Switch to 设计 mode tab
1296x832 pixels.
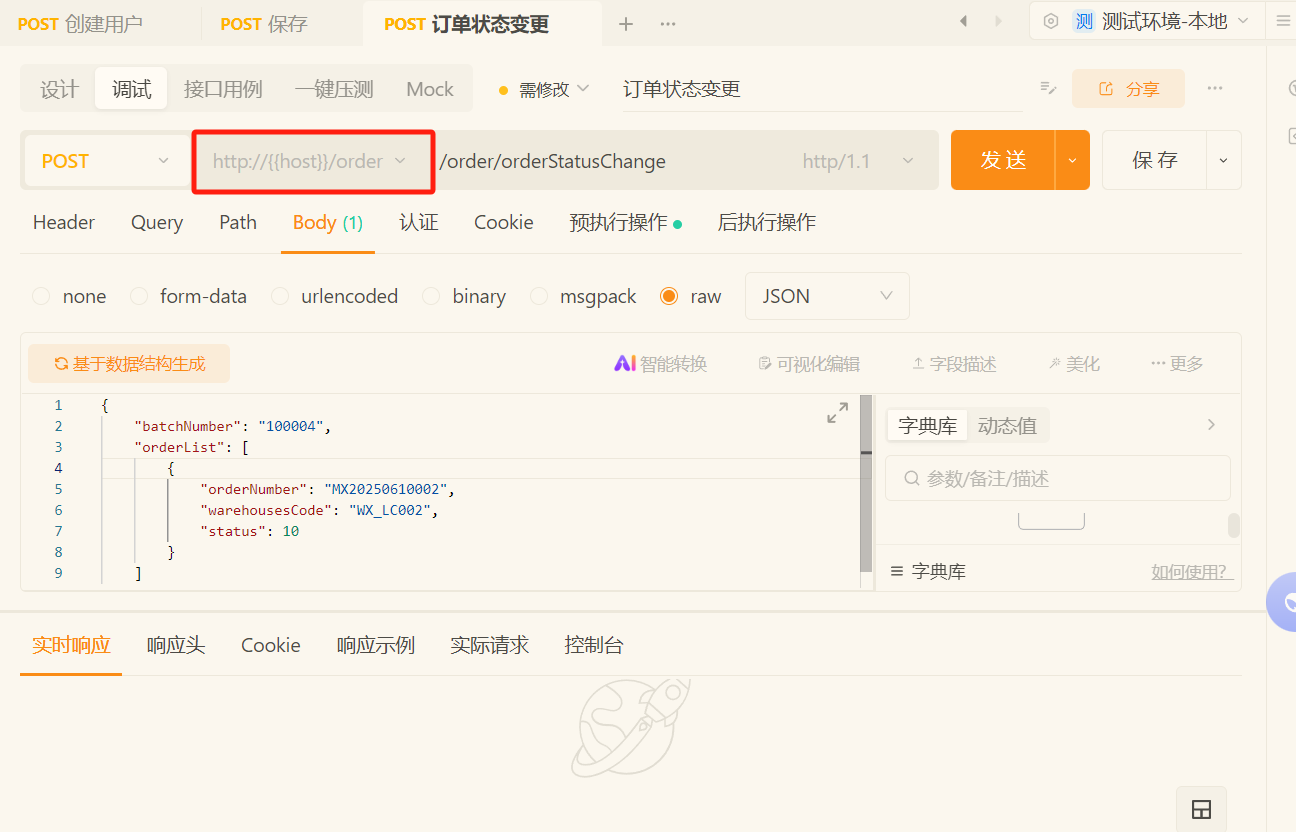point(59,89)
